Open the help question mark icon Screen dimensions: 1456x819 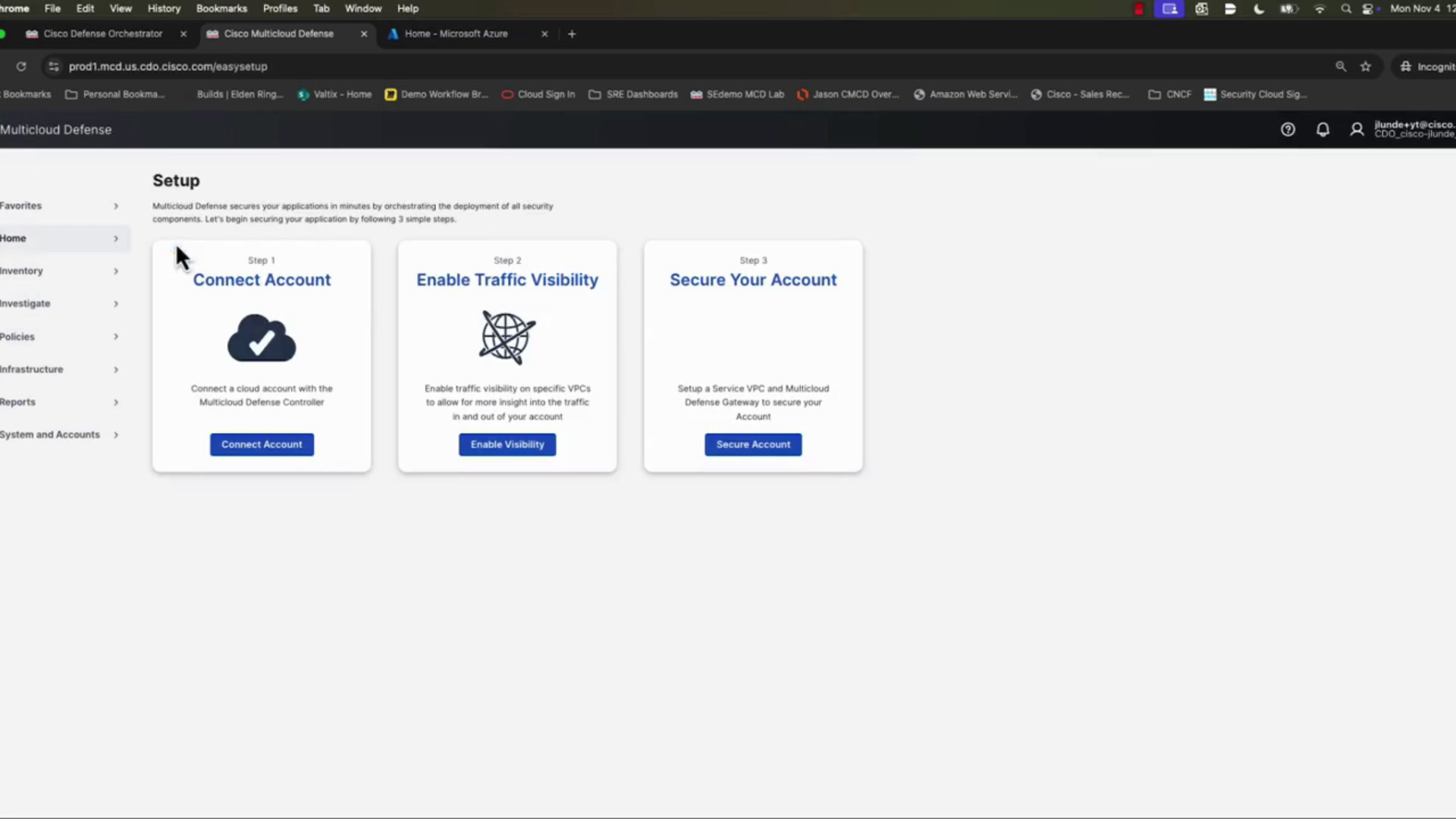tap(1288, 130)
